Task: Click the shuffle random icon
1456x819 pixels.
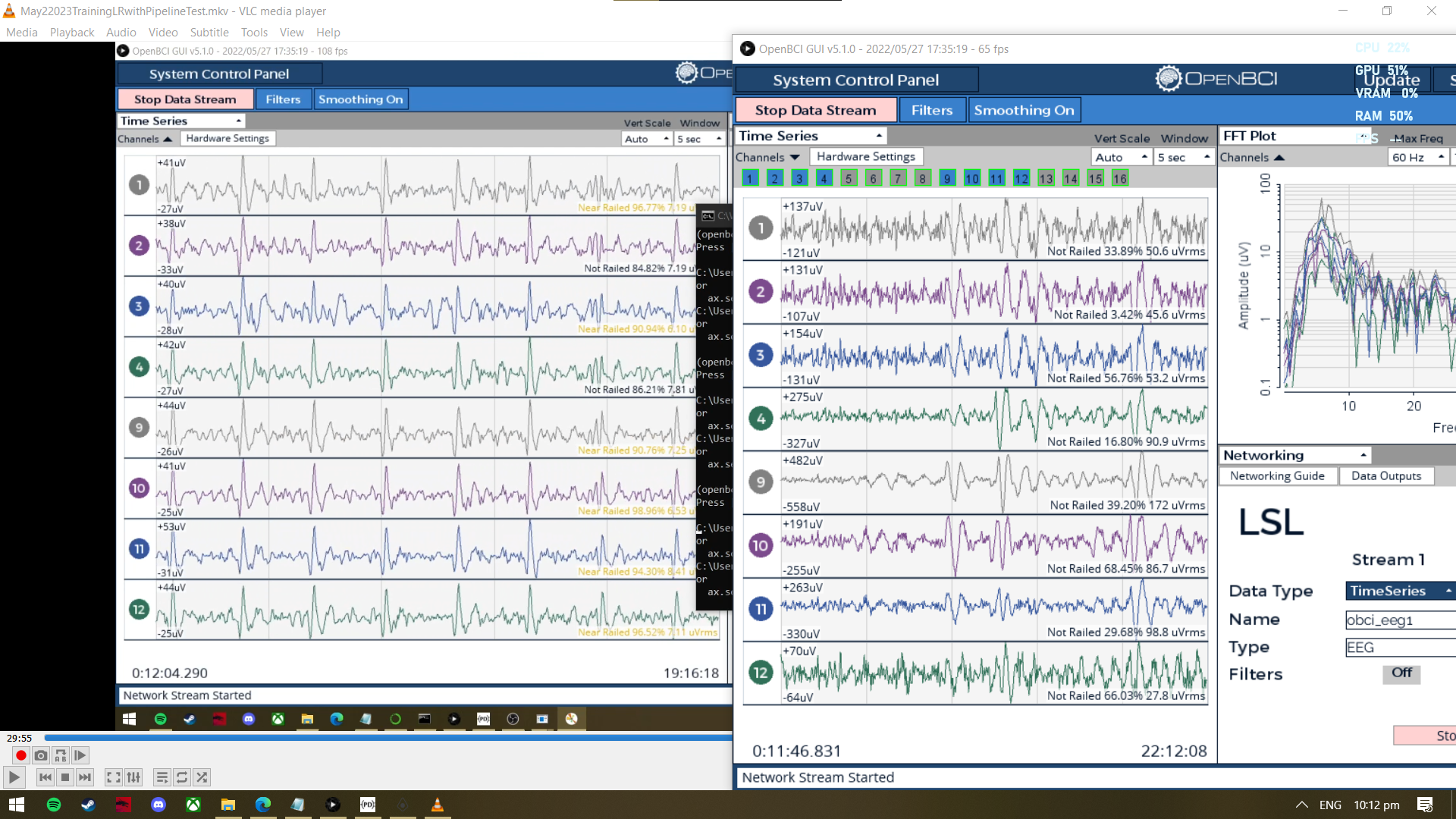Action: pos(201,777)
